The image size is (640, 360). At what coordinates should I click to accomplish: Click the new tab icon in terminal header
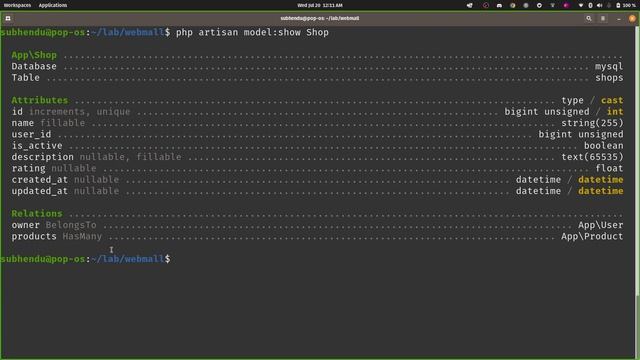coord(8,18)
